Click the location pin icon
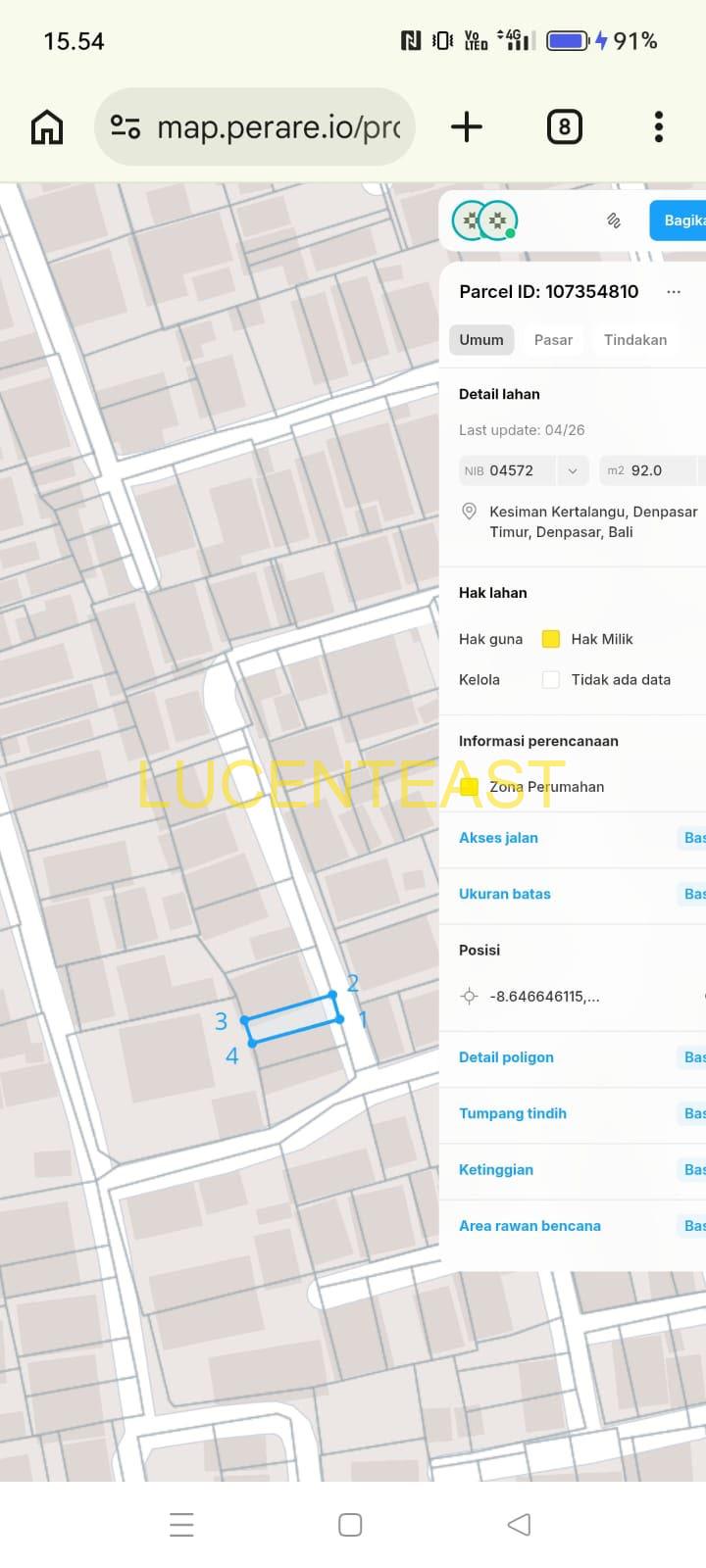 [469, 512]
